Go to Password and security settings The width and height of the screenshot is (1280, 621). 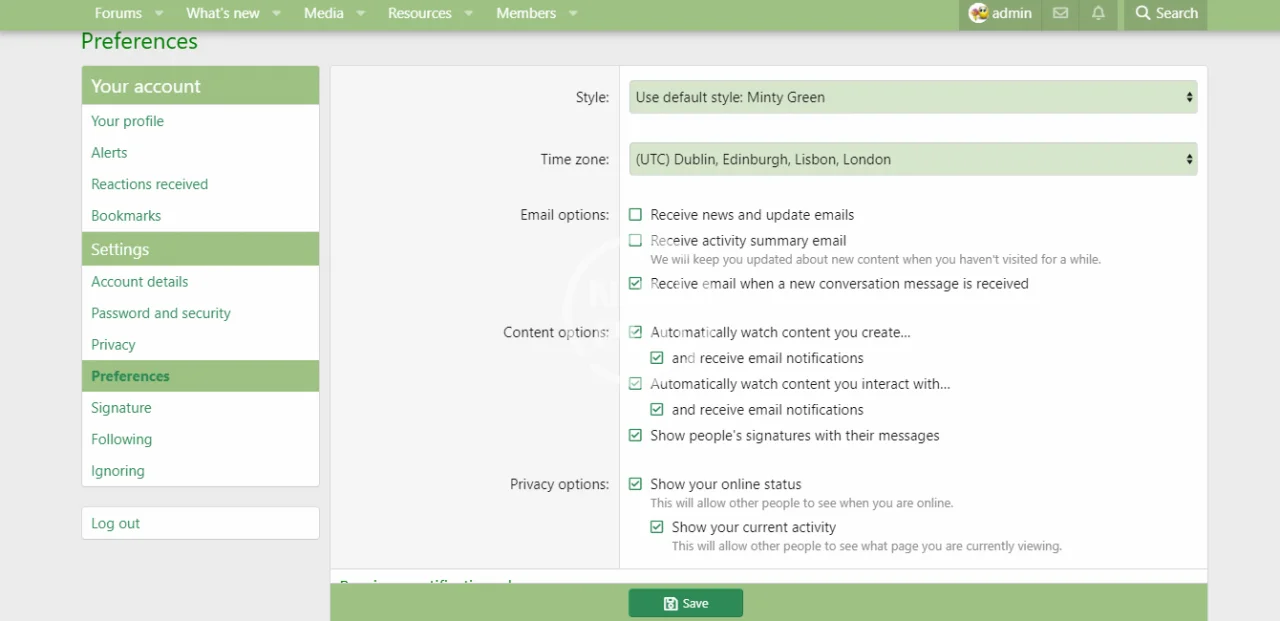point(161,313)
